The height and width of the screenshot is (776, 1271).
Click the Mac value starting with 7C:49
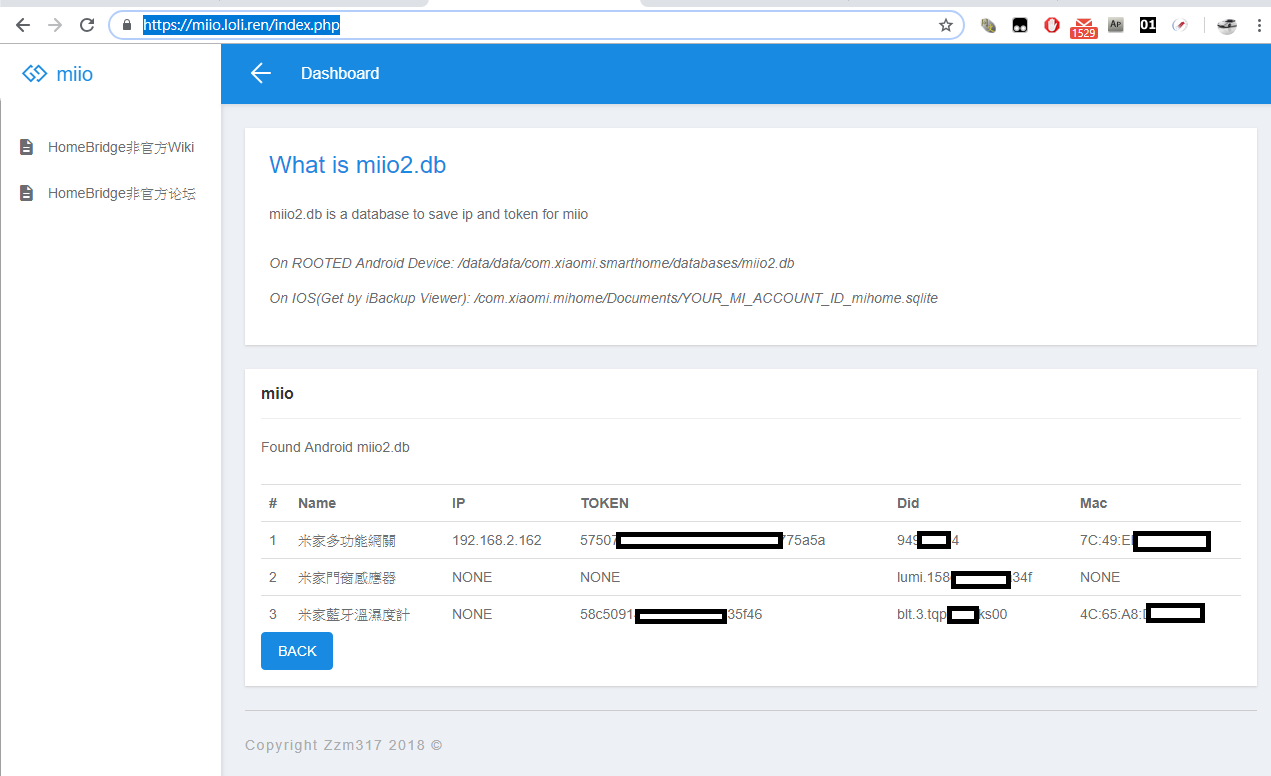click(1145, 541)
